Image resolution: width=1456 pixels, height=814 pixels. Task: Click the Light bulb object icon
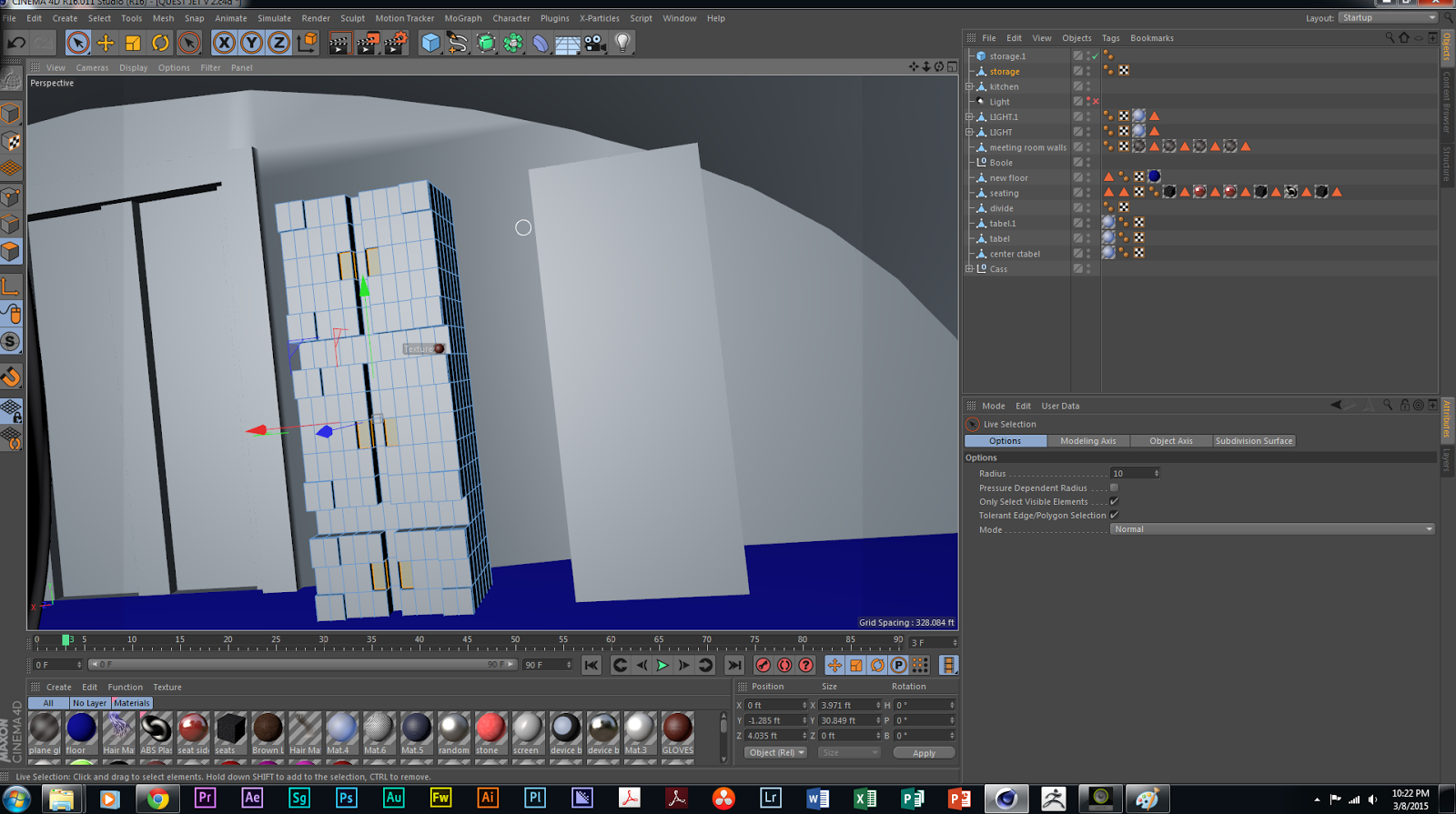point(622,43)
